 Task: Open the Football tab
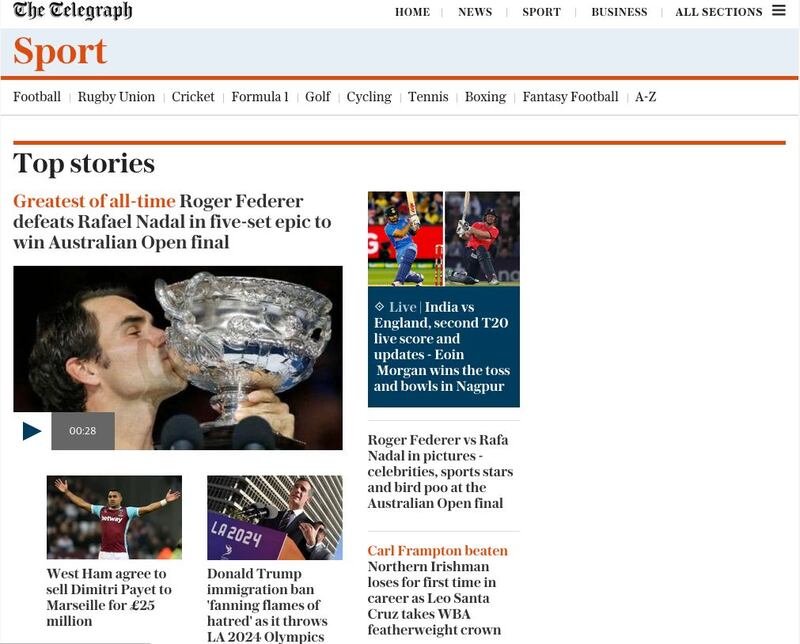point(37,96)
